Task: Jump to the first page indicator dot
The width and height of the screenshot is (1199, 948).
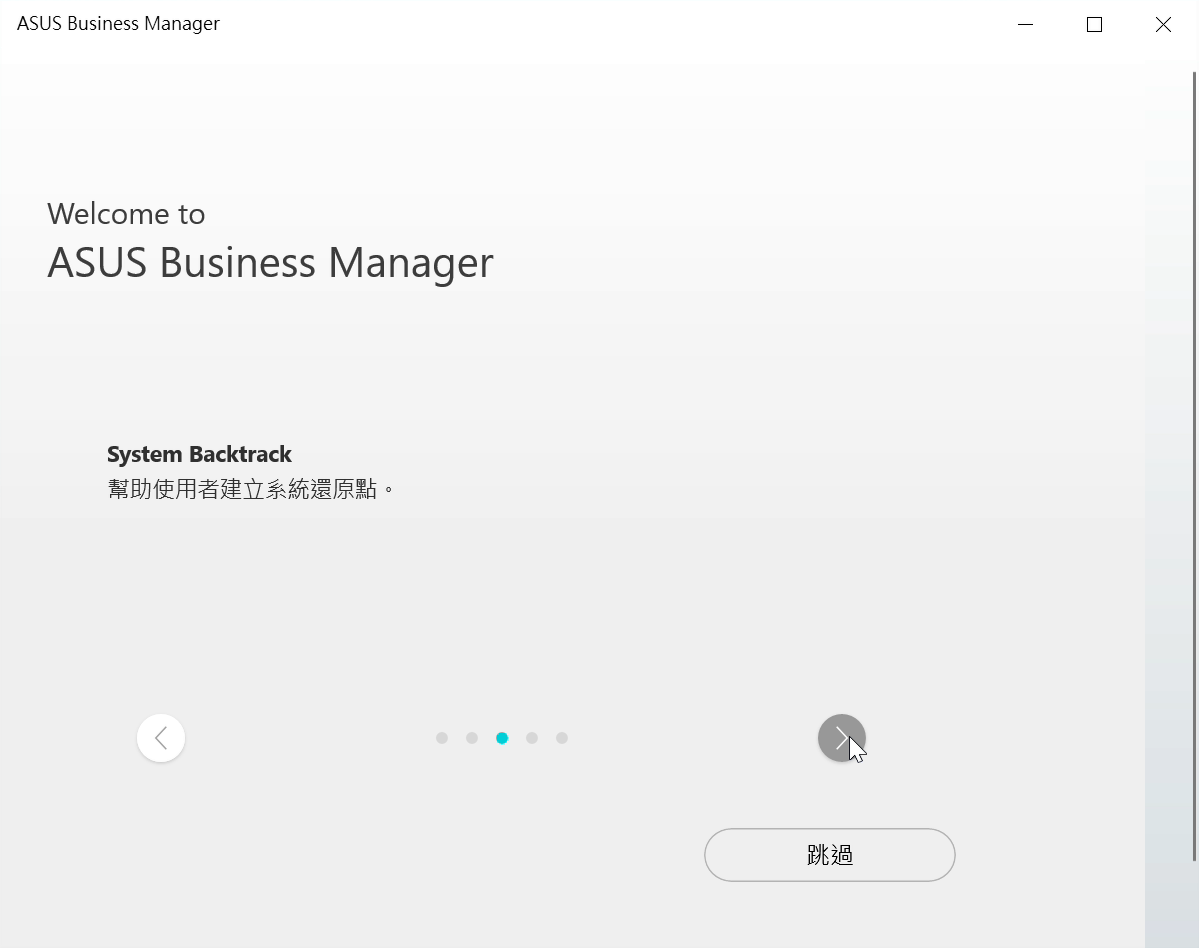Action: [x=442, y=738]
